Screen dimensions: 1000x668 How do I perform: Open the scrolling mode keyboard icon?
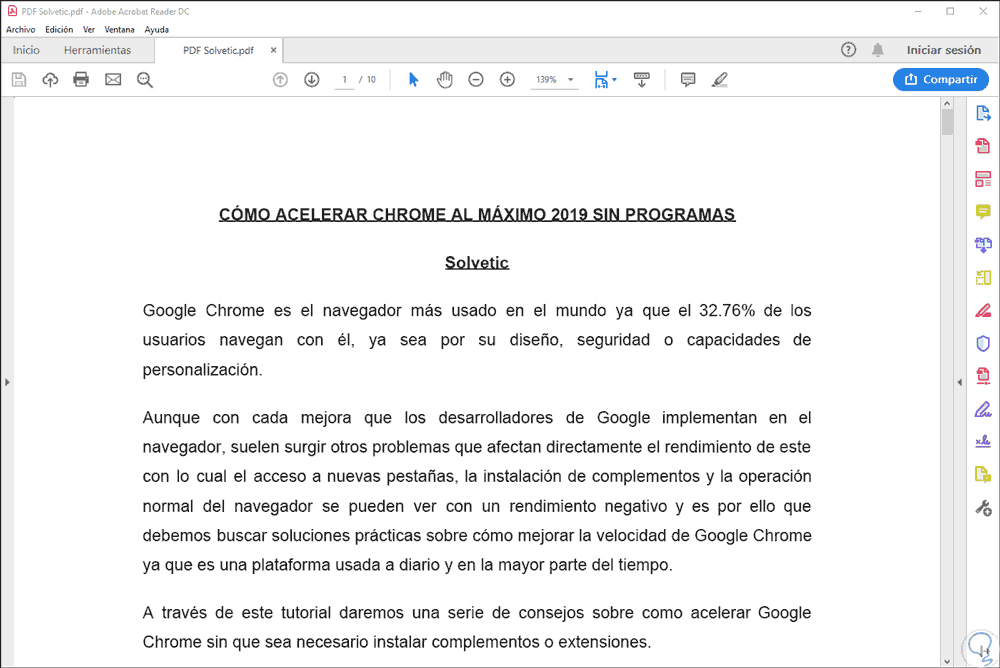(x=642, y=80)
